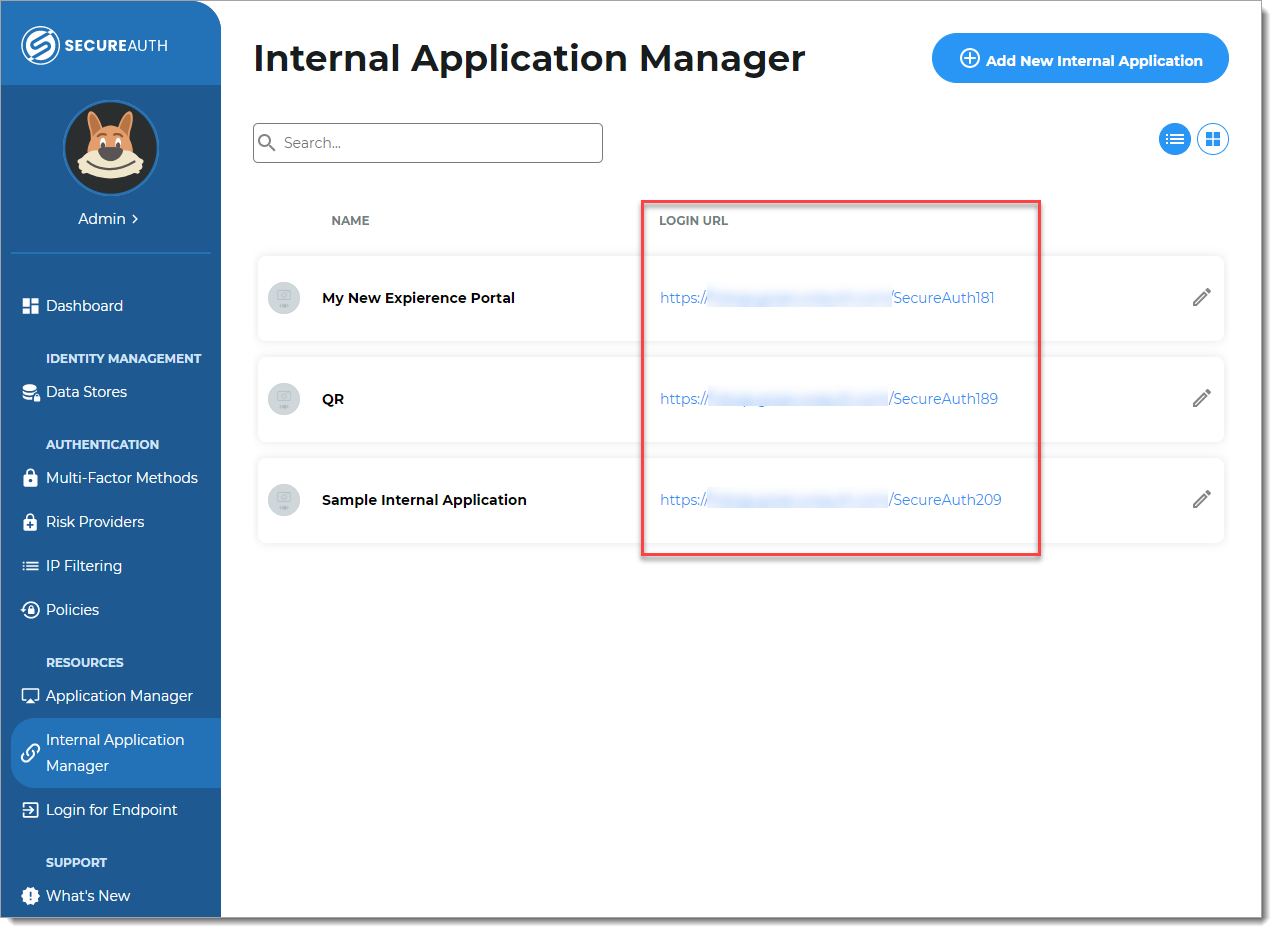Click the Admin profile avatar picture

(110, 147)
